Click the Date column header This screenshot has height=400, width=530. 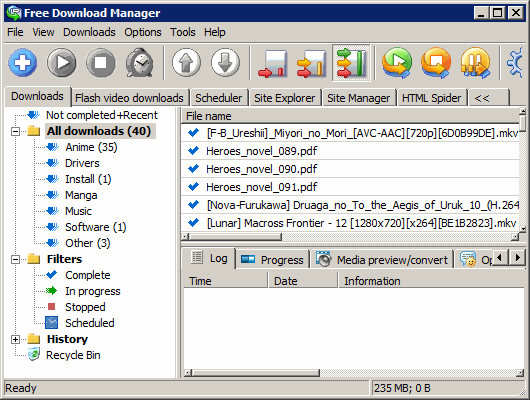click(x=303, y=281)
